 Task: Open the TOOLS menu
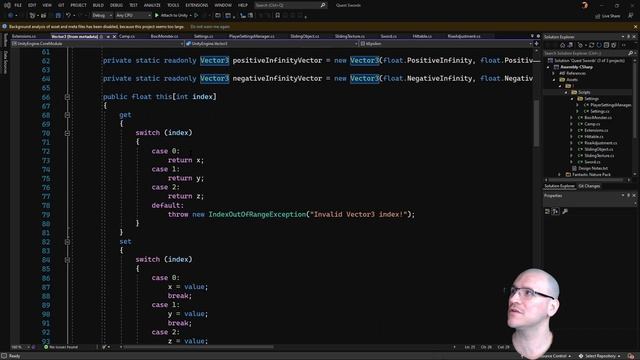point(173,5)
